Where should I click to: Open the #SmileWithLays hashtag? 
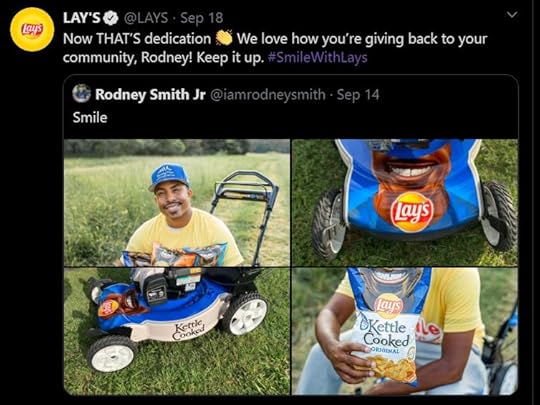point(318,58)
